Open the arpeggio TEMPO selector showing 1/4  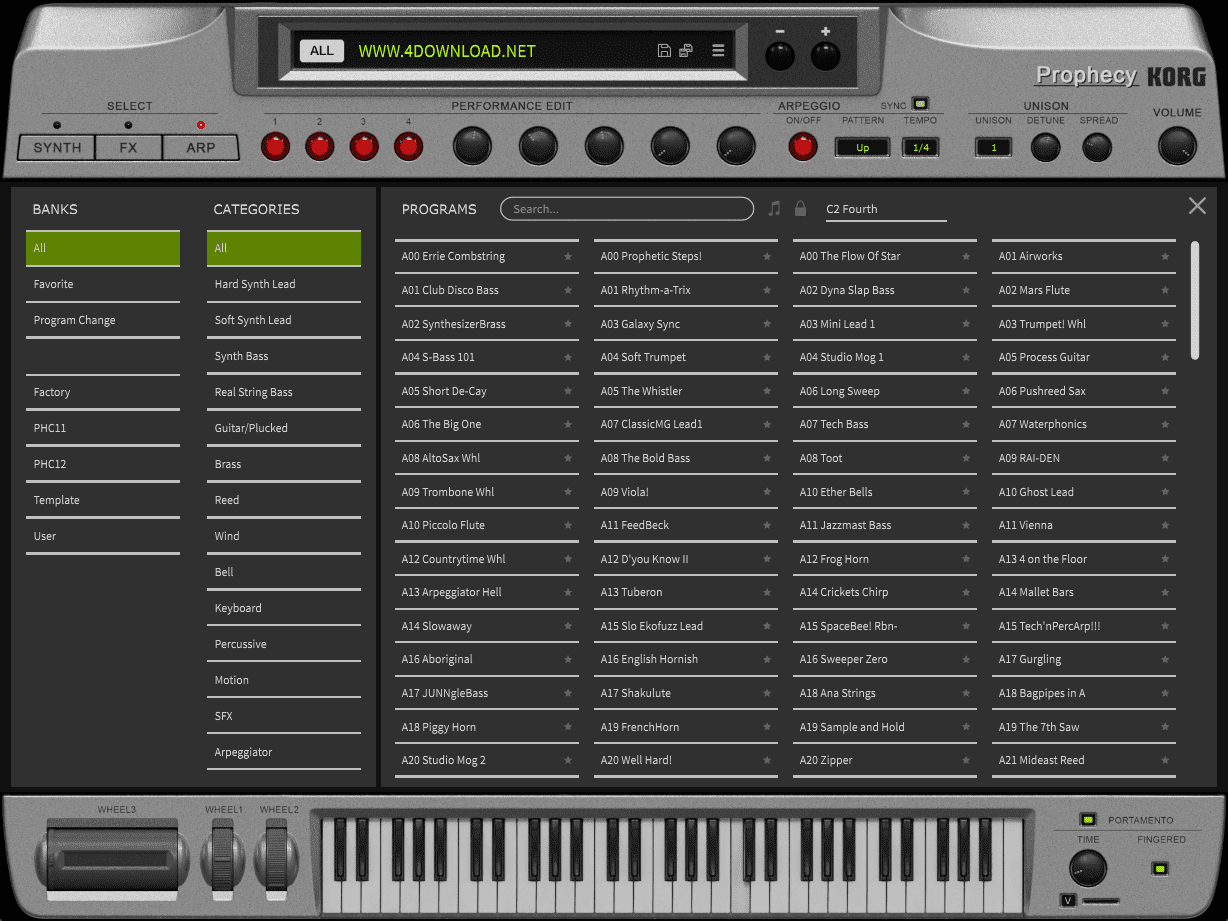tap(921, 147)
